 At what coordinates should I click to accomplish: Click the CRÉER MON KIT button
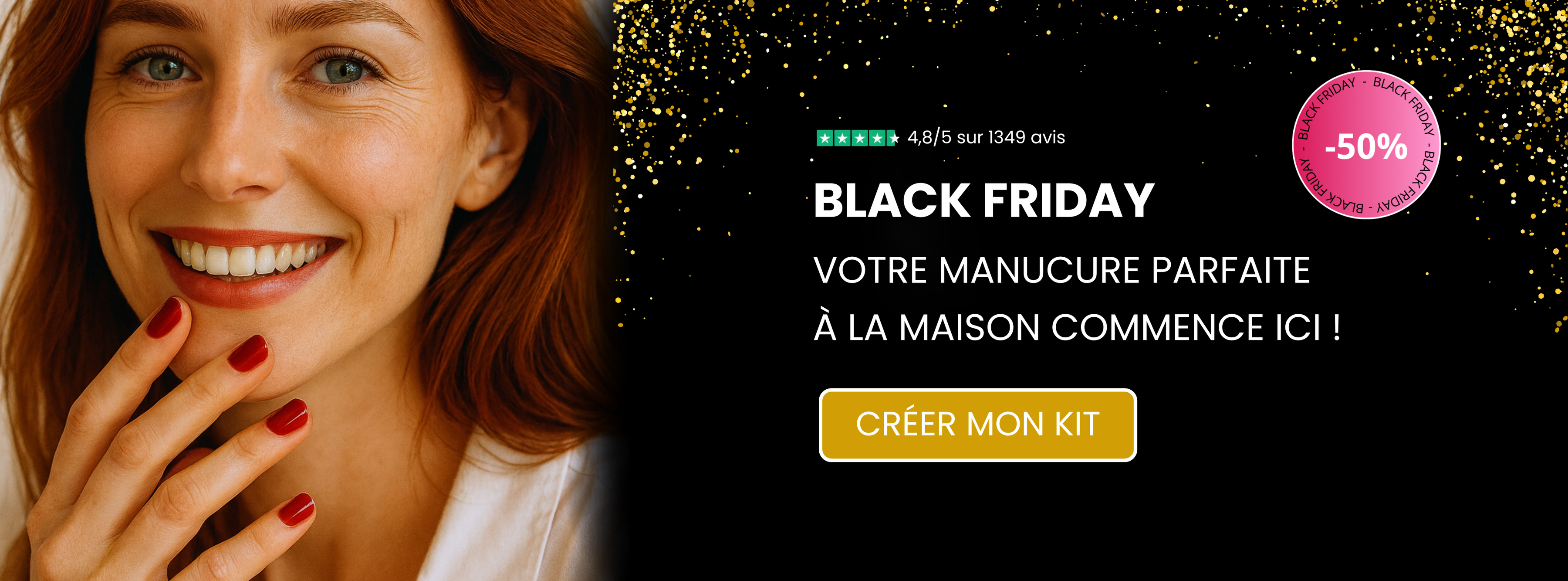click(x=977, y=425)
